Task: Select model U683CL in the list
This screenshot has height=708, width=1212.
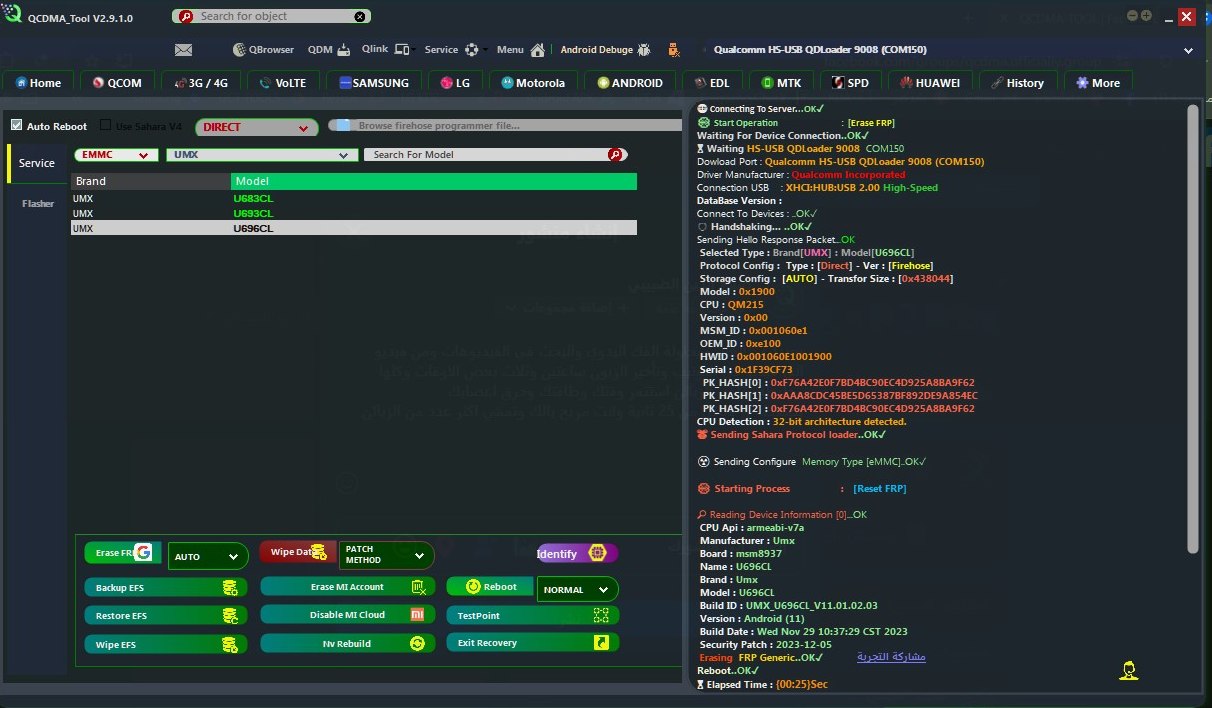Action: tap(354, 199)
